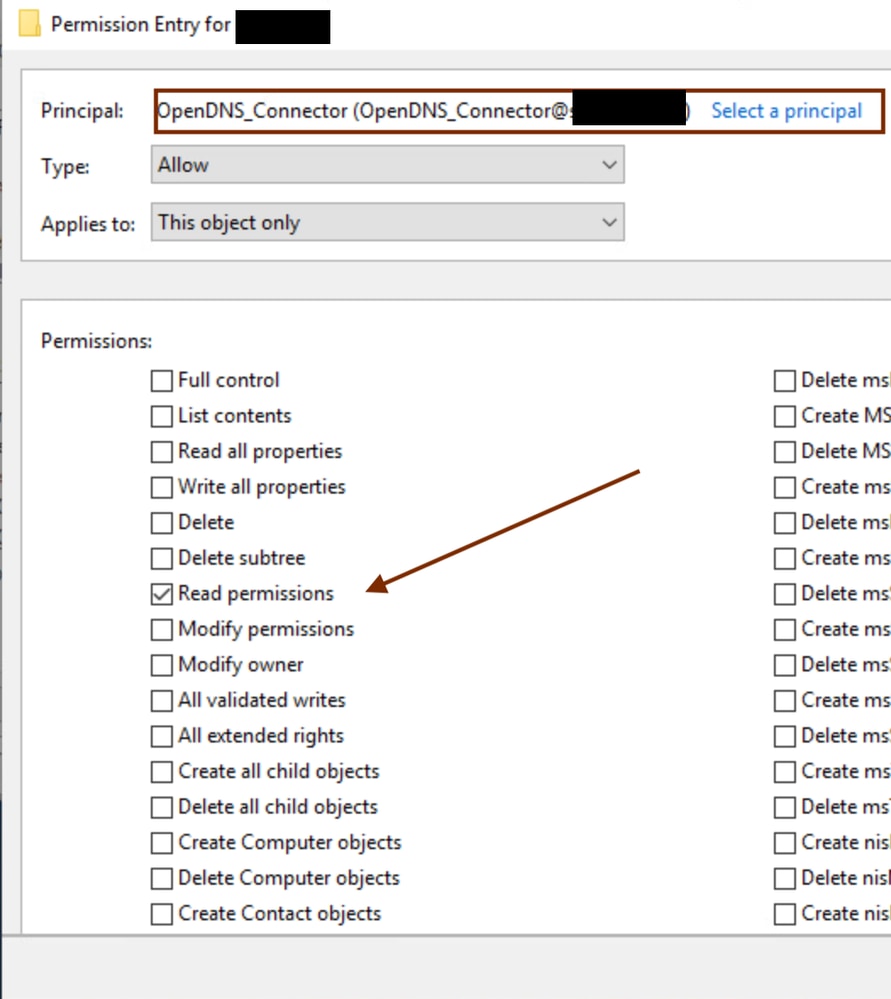
Task: Enable All extended rights checkbox
Action: 162,737
